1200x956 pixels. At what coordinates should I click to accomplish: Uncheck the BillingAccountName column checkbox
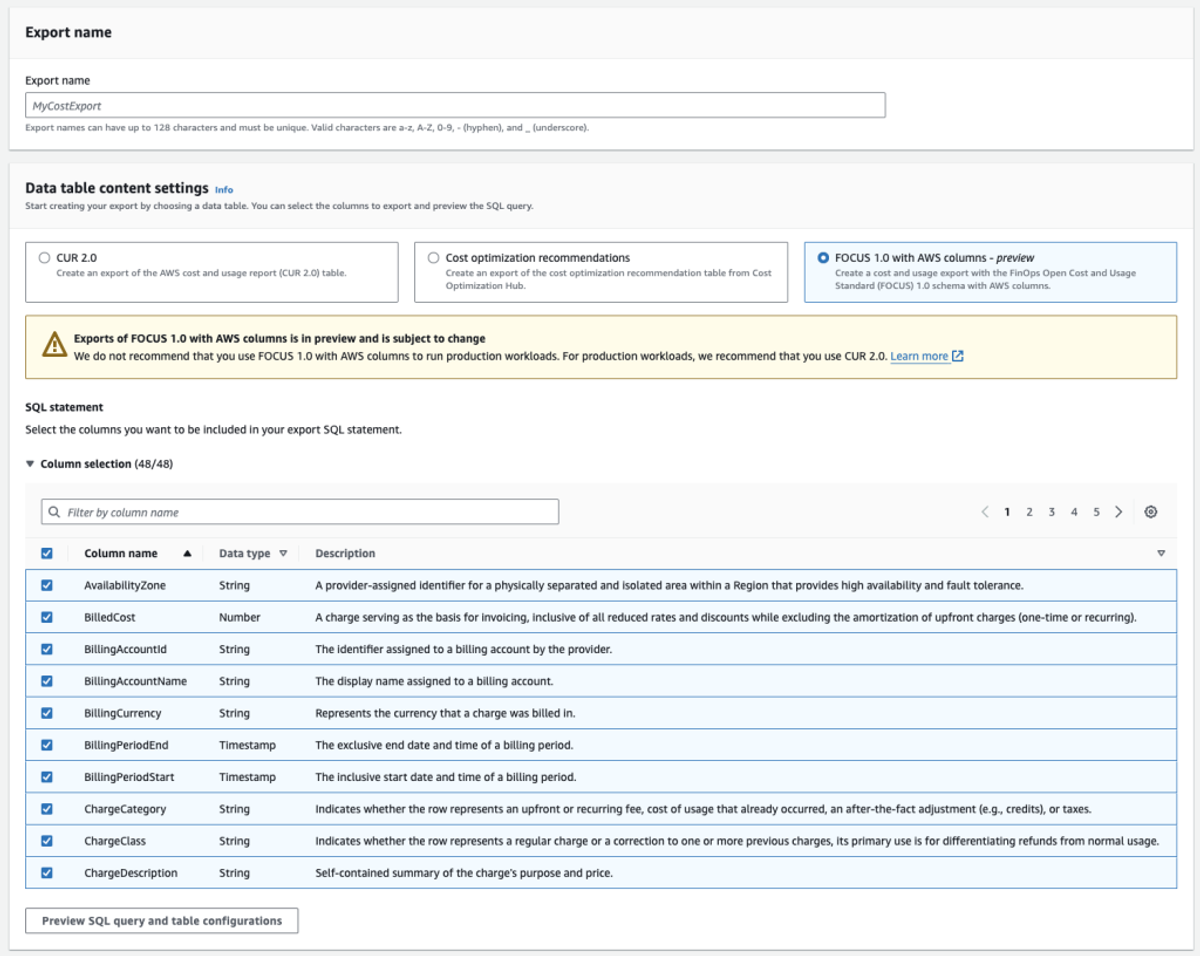47,681
